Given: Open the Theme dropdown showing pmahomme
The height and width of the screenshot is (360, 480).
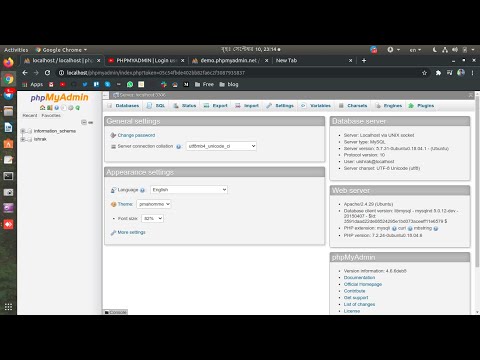Looking at the screenshot, I should pos(154,204).
